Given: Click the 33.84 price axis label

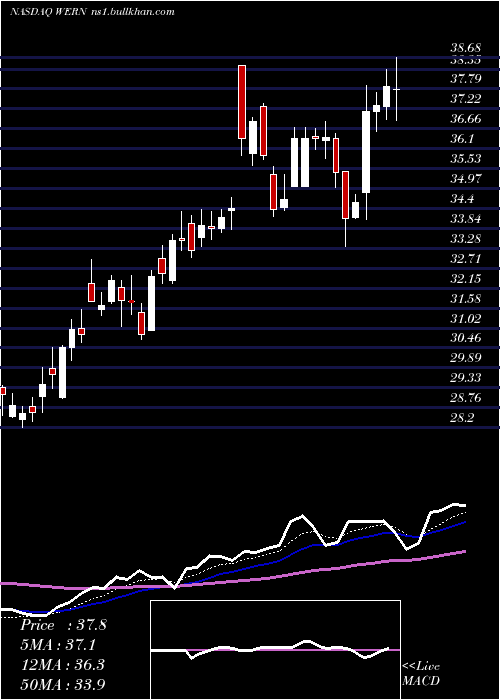Looking at the screenshot, I should click(x=466, y=219).
